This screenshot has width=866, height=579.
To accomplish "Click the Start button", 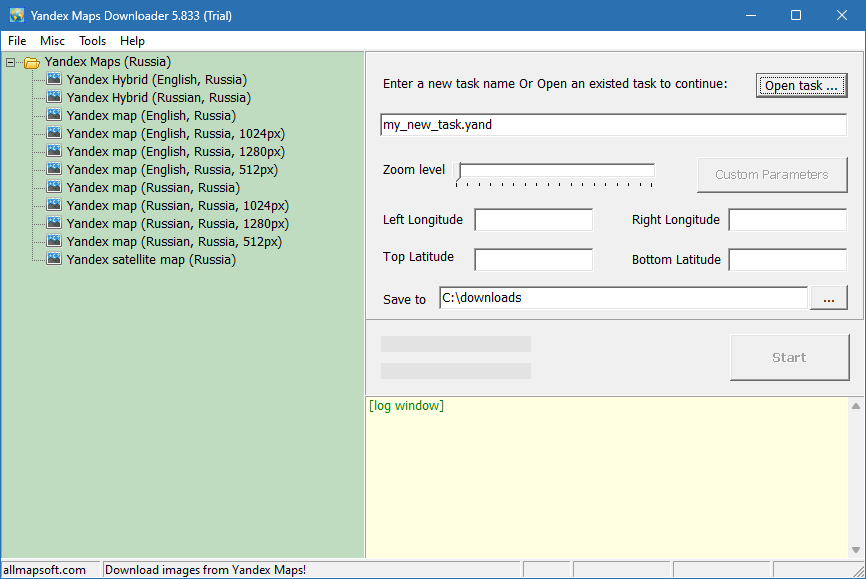I will tap(790, 357).
